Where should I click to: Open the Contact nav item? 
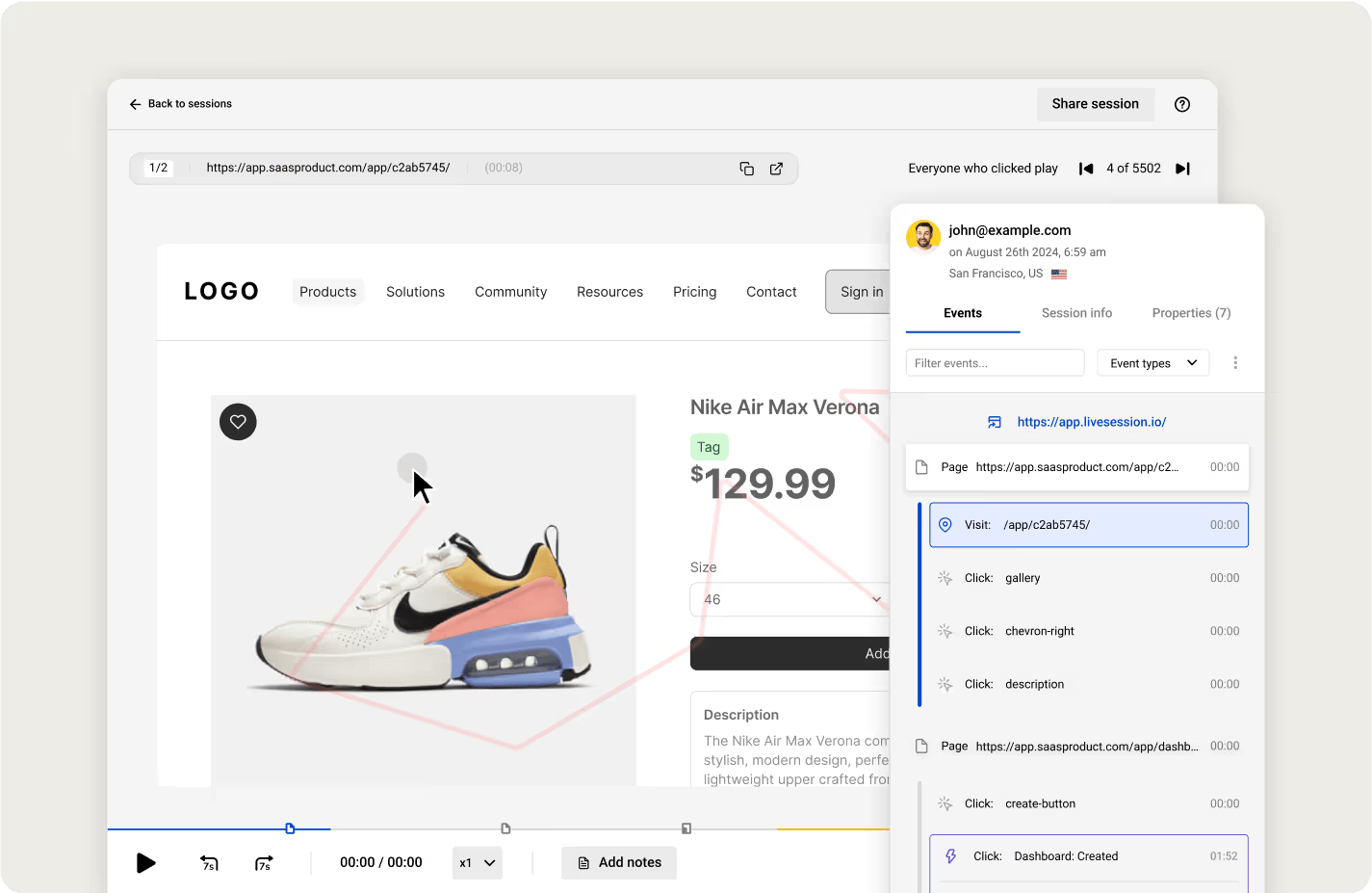tap(771, 292)
